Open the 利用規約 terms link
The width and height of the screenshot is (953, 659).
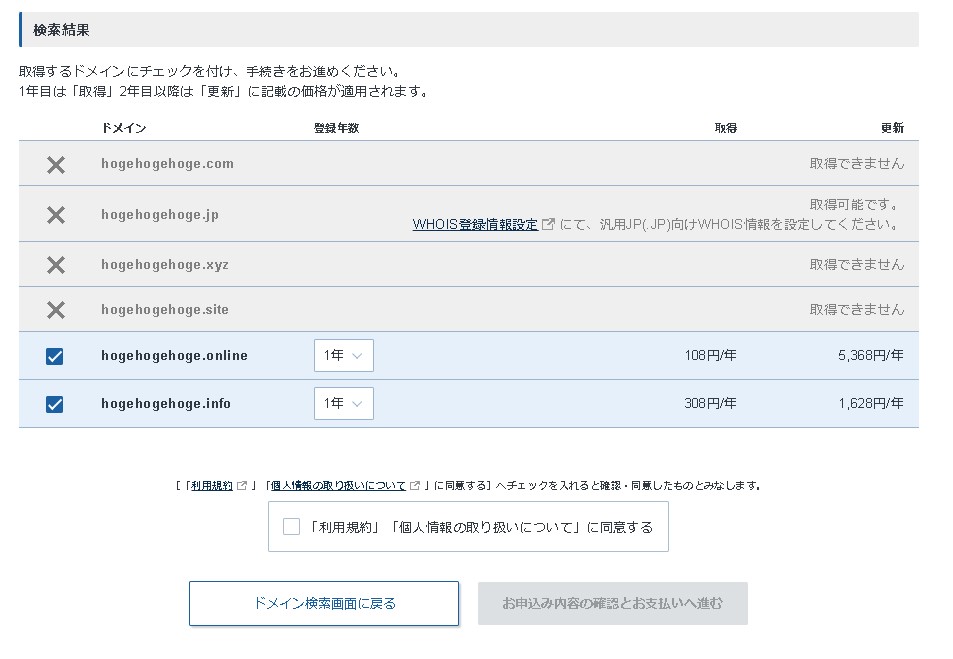click(x=212, y=486)
